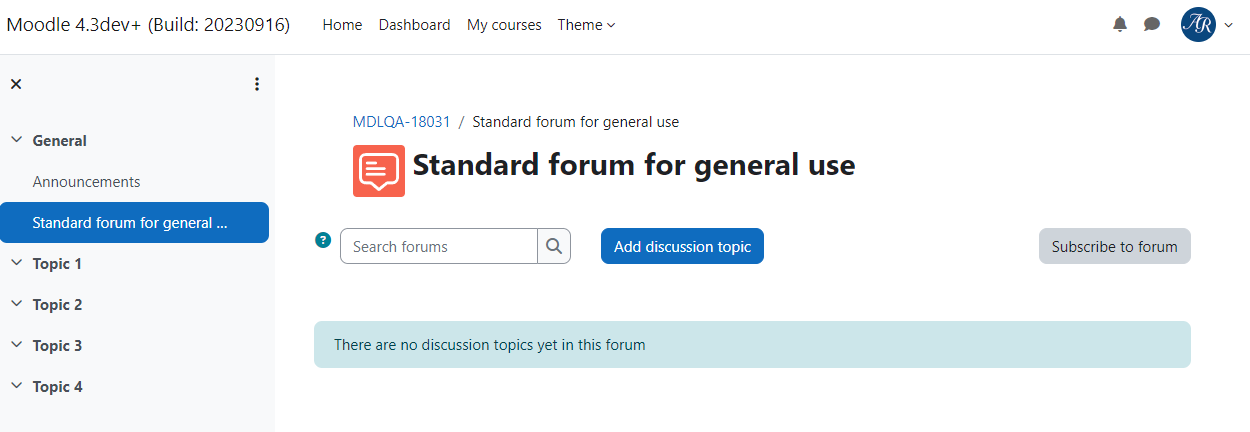Close the course index drawer
This screenshot has width=1250, height=432.
(16, 84)
